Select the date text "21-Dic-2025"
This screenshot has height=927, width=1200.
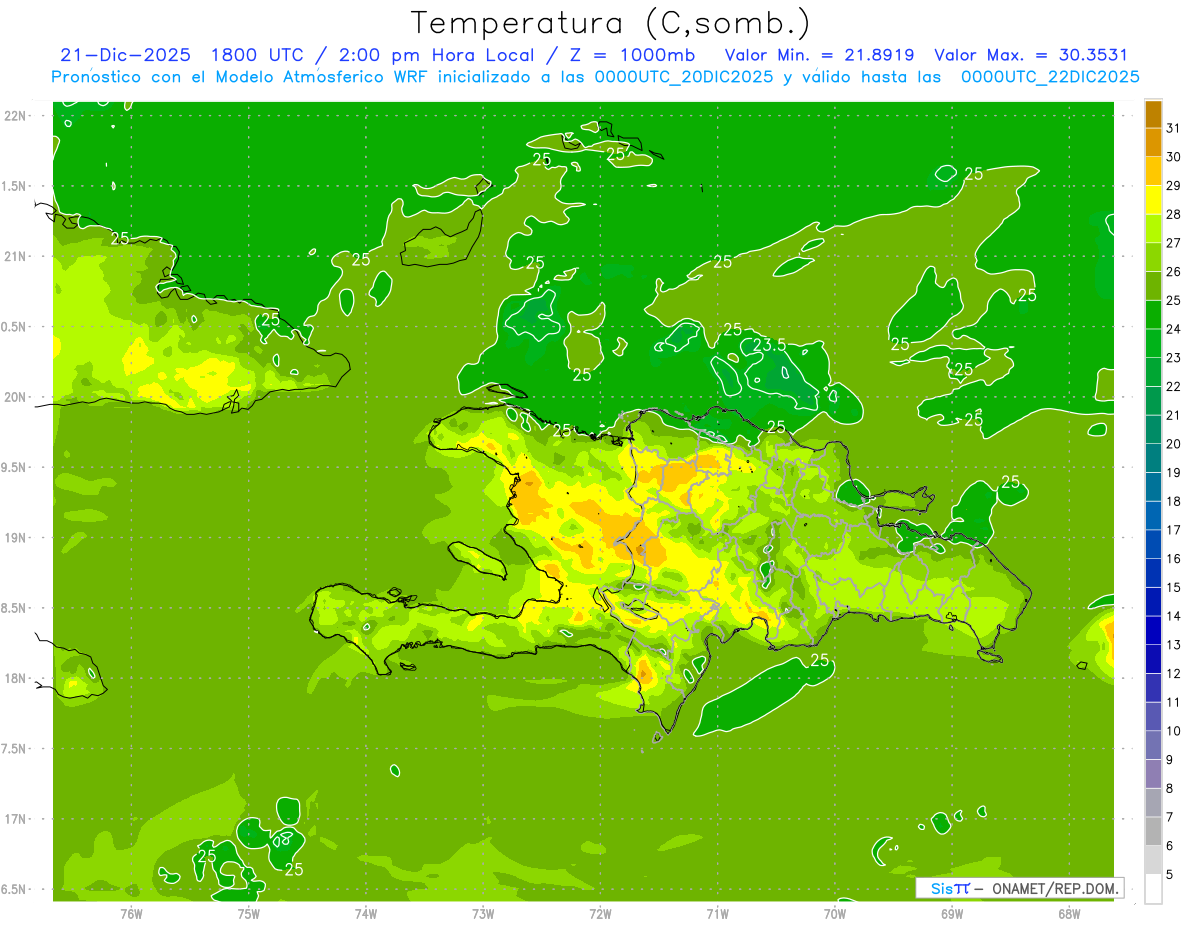(x=125, y=55)
